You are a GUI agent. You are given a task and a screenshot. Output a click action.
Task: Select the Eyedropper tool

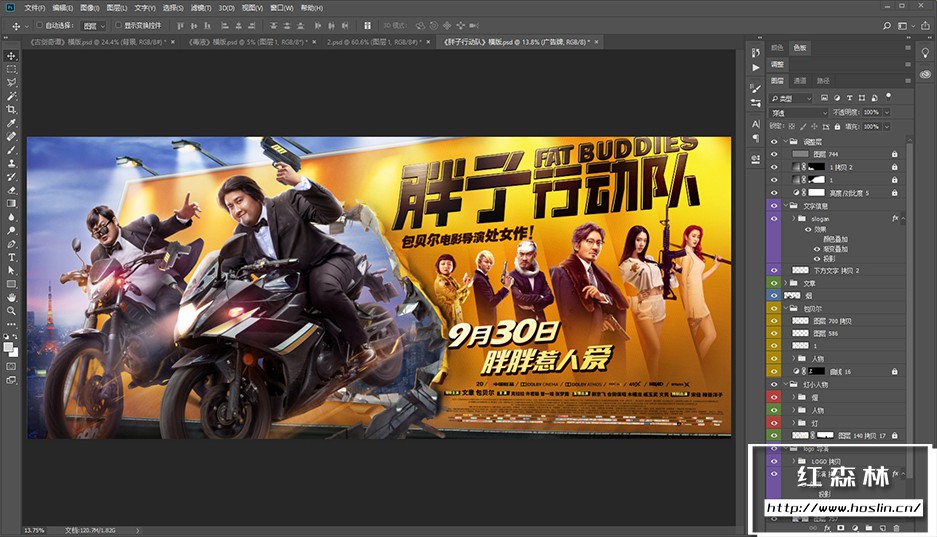click(x=11, y=123)
